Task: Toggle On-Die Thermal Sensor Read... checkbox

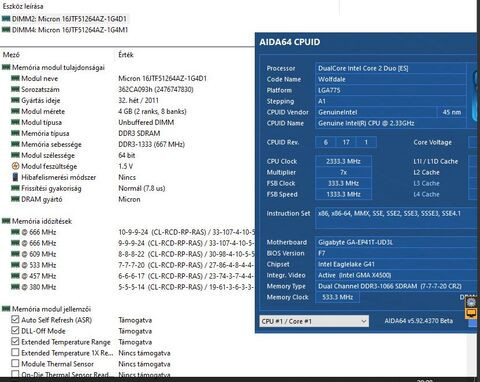Action: pos(15,374)
